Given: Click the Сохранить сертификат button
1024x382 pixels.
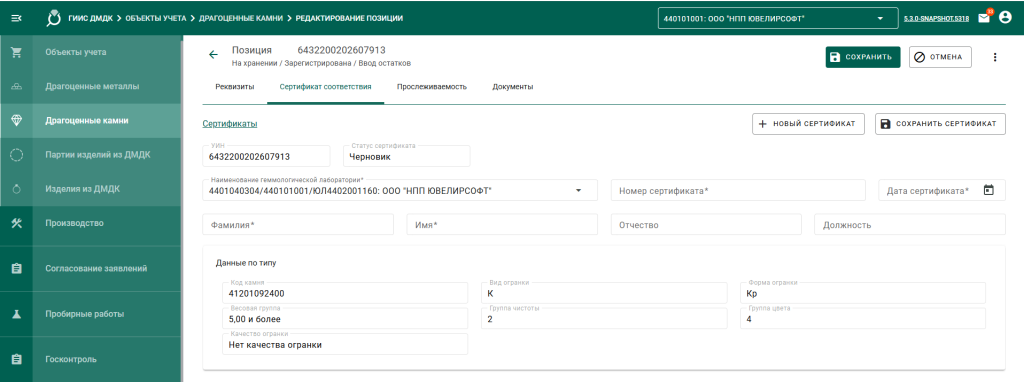Looking at the screenshot, I should 940,124.
